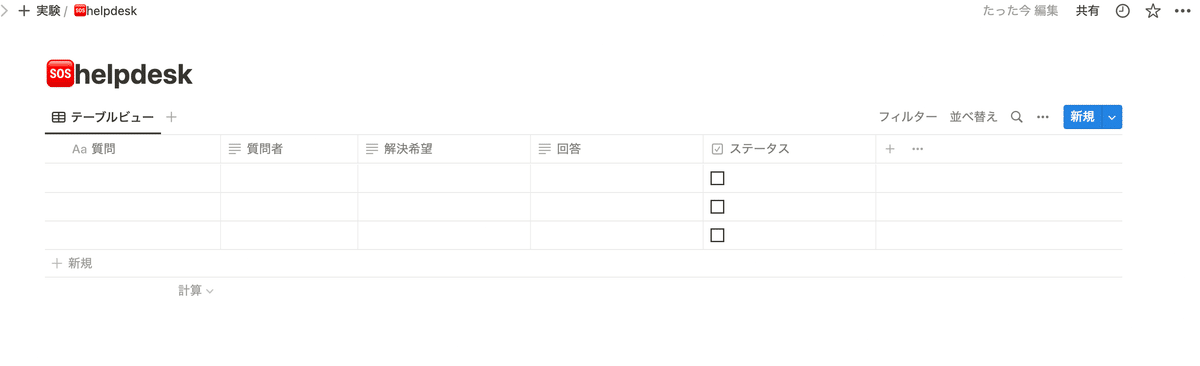This screenshot has height=366, width=1200.
Task: Open the 計算 calculation dropdown
Action: pos(196,291)
